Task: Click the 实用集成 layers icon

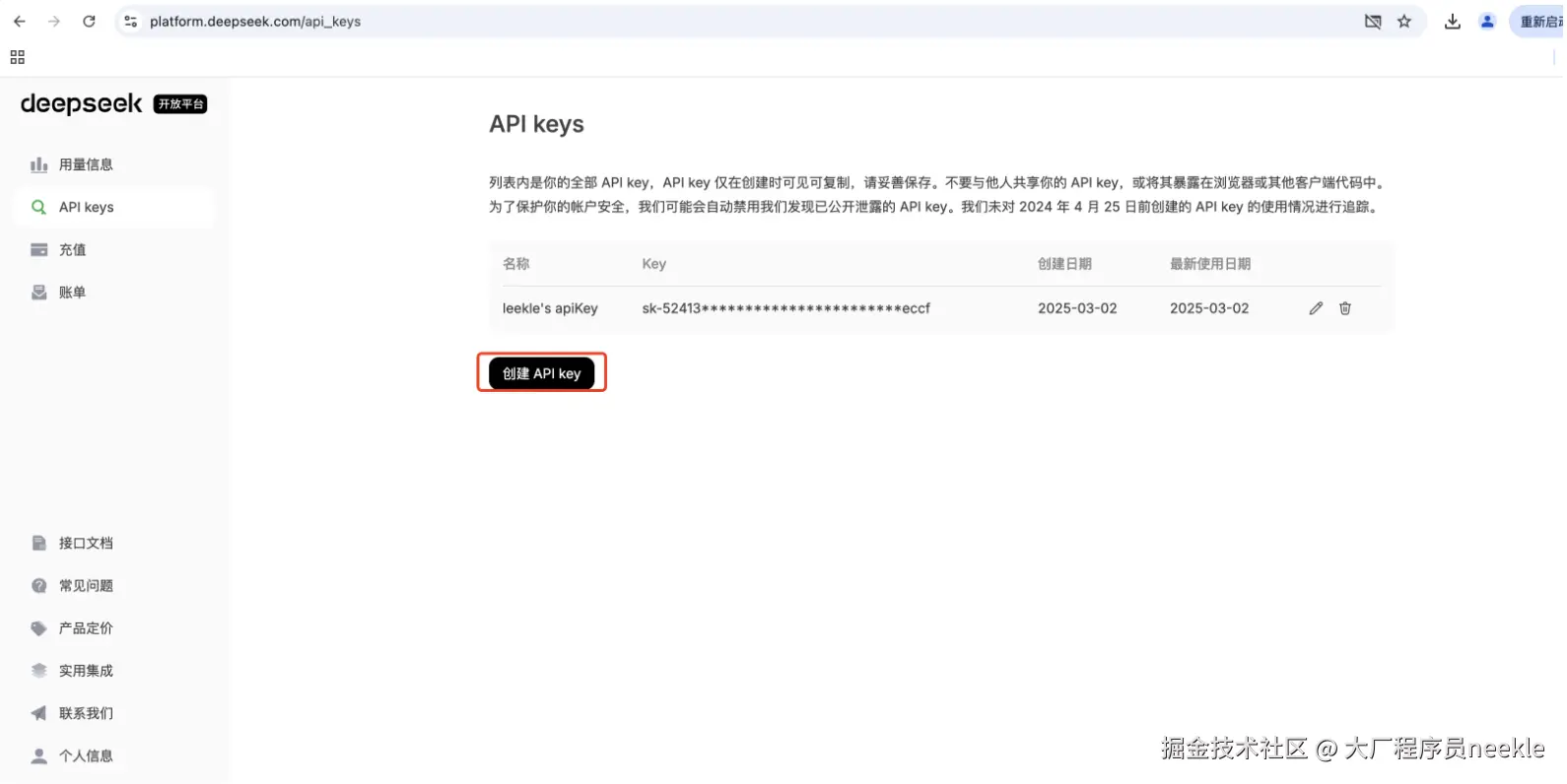Action: pyautogui.click(x=39, y=671)
